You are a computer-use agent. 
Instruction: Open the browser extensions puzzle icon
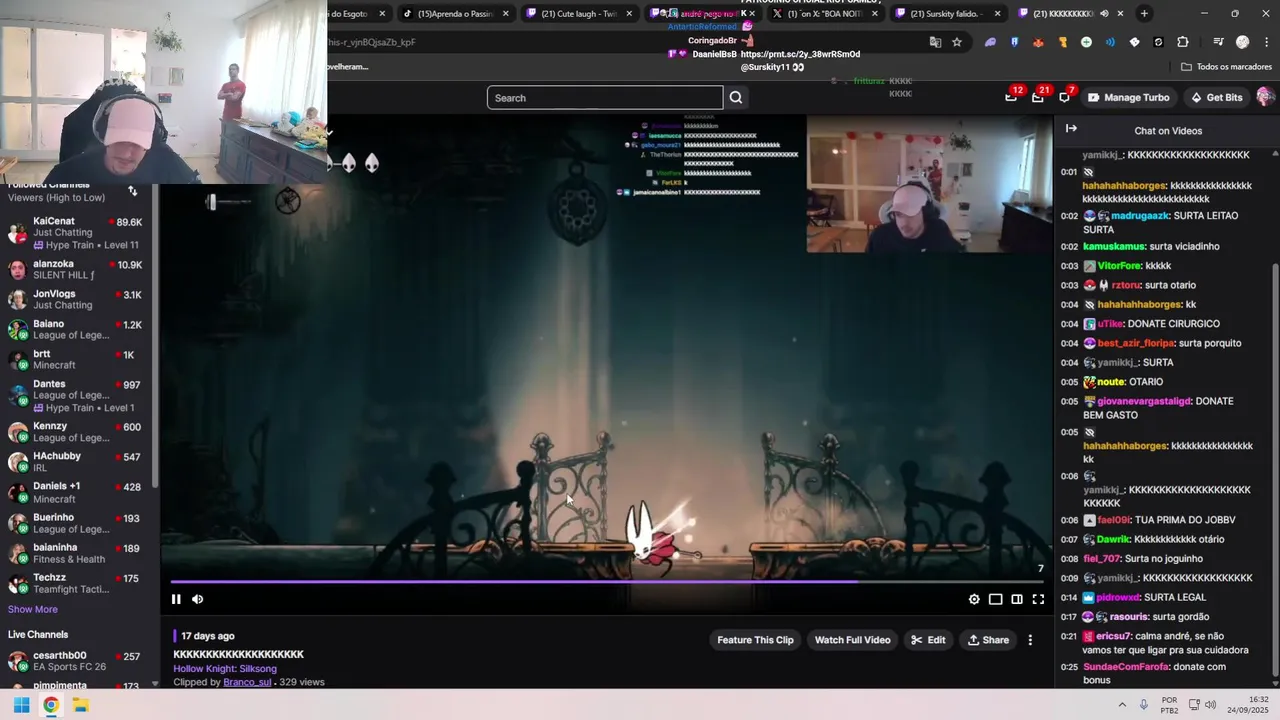coord(1183,42)
